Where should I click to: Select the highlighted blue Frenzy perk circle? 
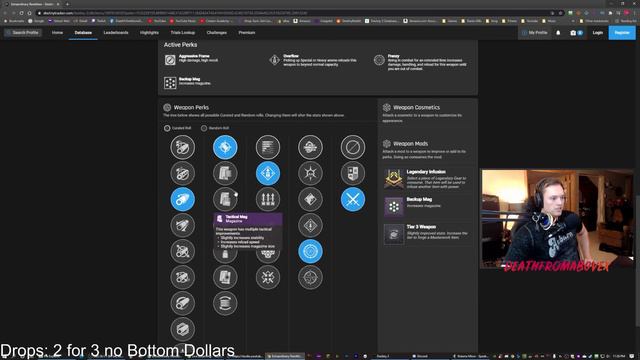(310, 251)
